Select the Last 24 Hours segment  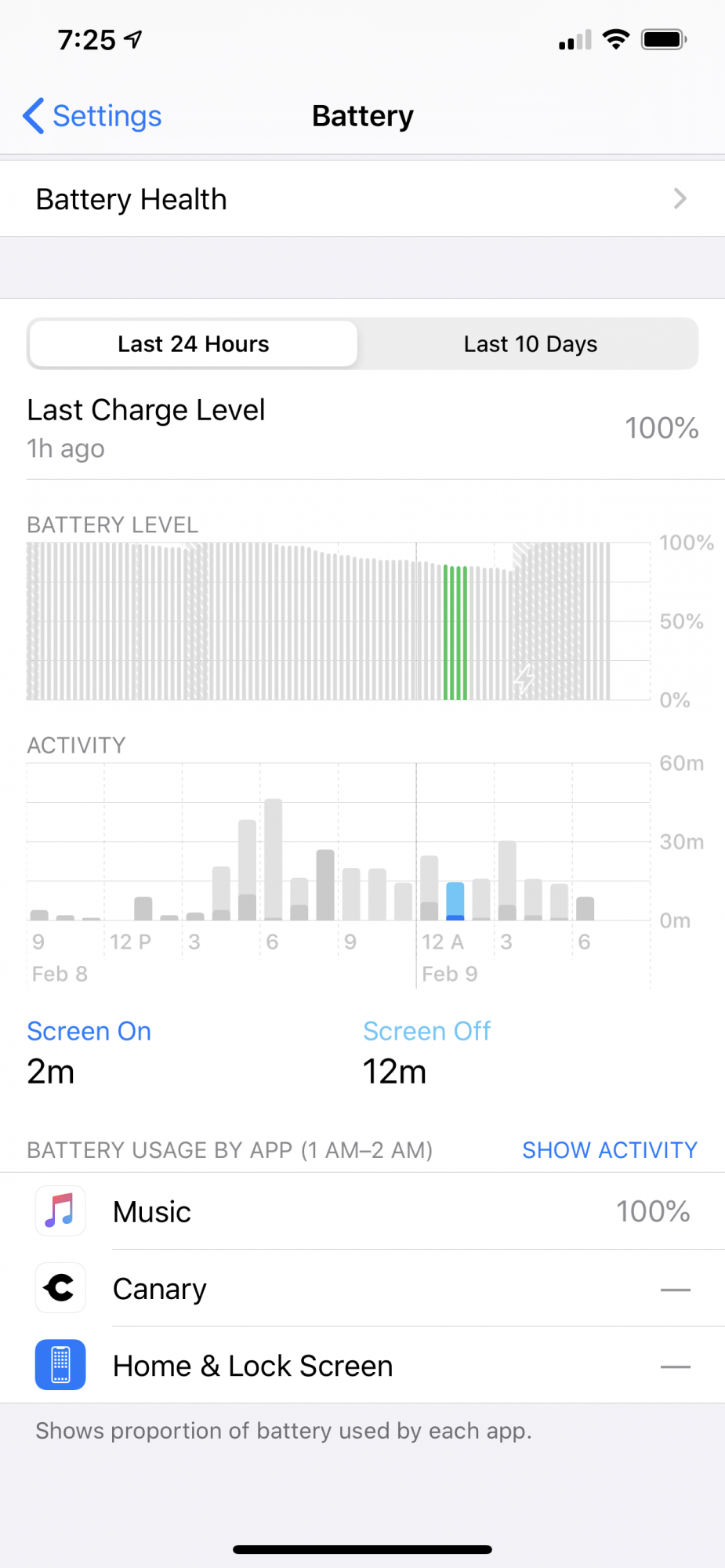pos(194,344)
